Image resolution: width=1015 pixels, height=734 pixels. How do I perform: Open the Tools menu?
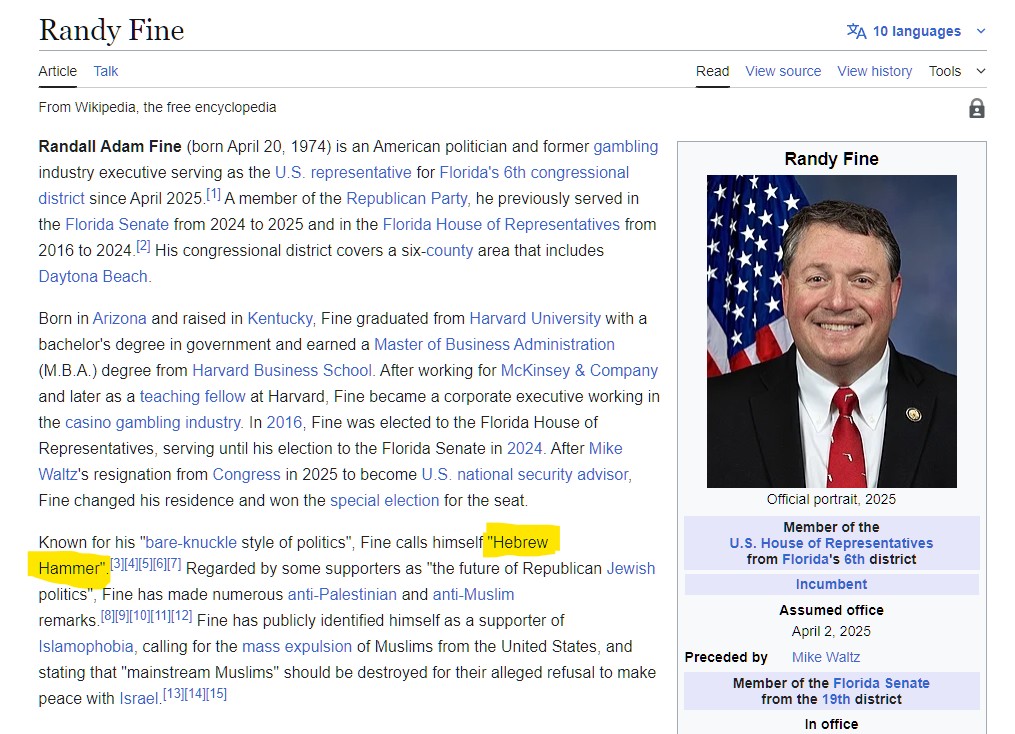[x=944, y=71]
